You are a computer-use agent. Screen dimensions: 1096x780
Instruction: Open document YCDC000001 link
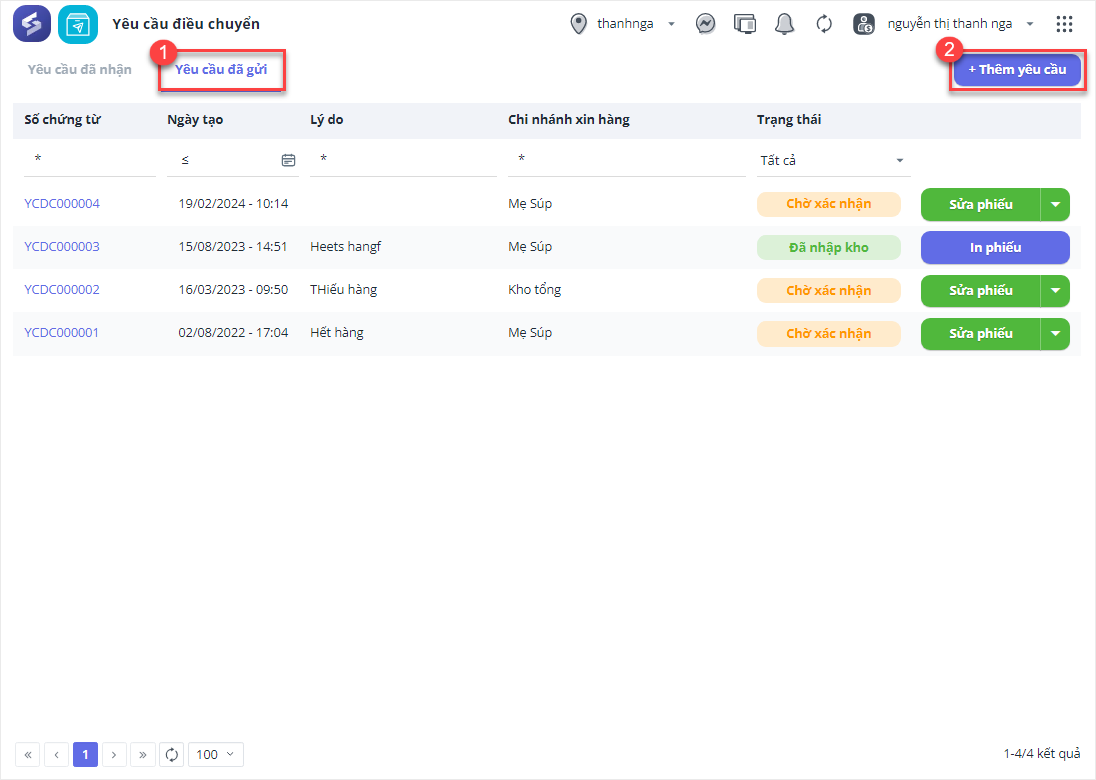[x=62, y=333]
